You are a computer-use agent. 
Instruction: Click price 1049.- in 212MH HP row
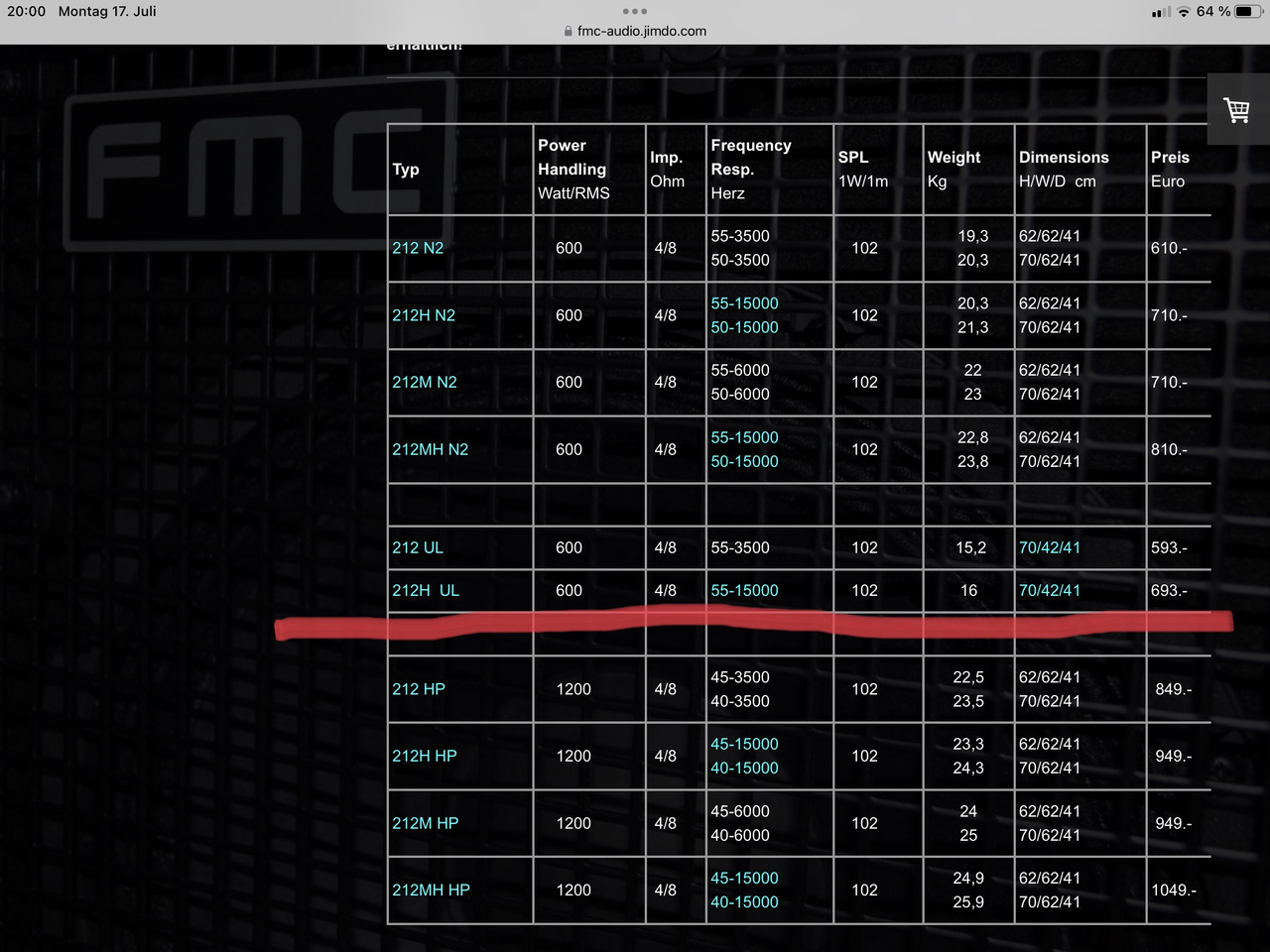pos(1174,890)
